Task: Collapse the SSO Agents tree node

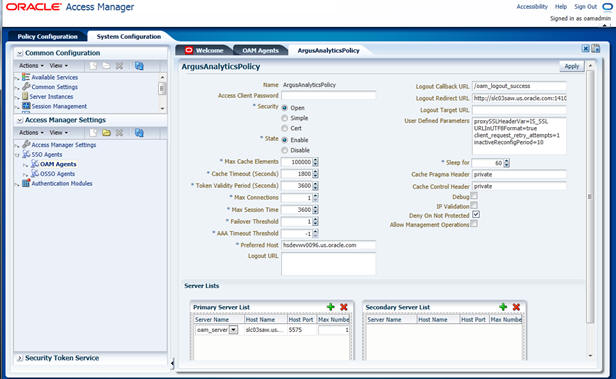Action: (x=17, y=155)
